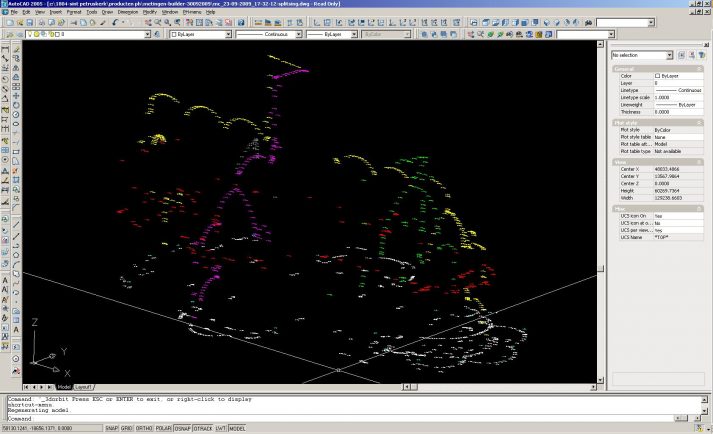
Task: Click the Help question-mark icon
Action: click(241, 22)
